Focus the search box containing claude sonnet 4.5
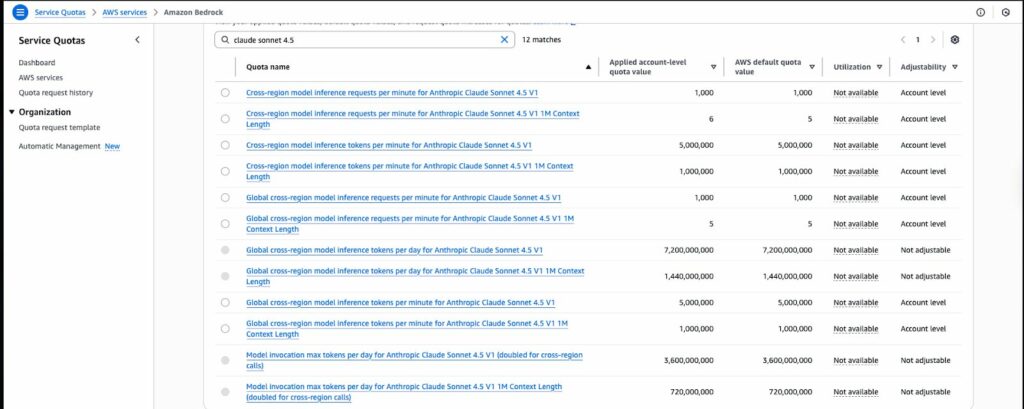 [x=364, y=40]
